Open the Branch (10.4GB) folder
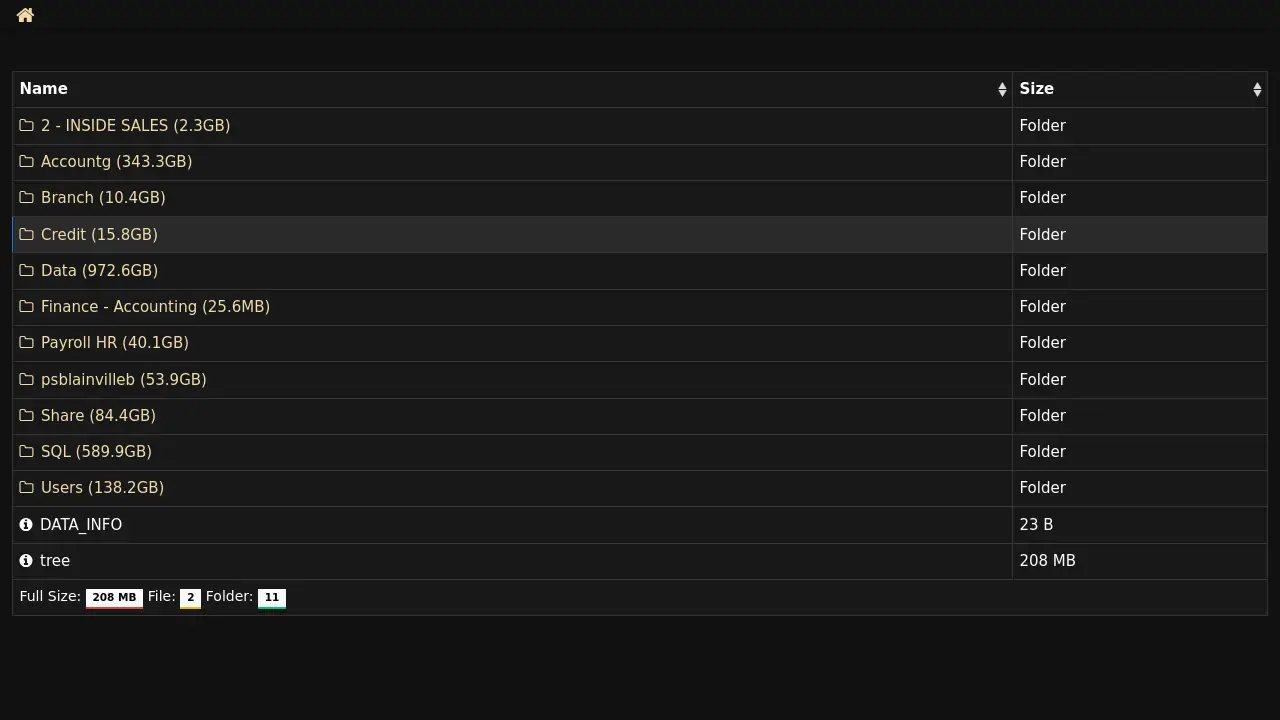The height and width of the screenshot is (720, 1280). click(x=103, y=198)
